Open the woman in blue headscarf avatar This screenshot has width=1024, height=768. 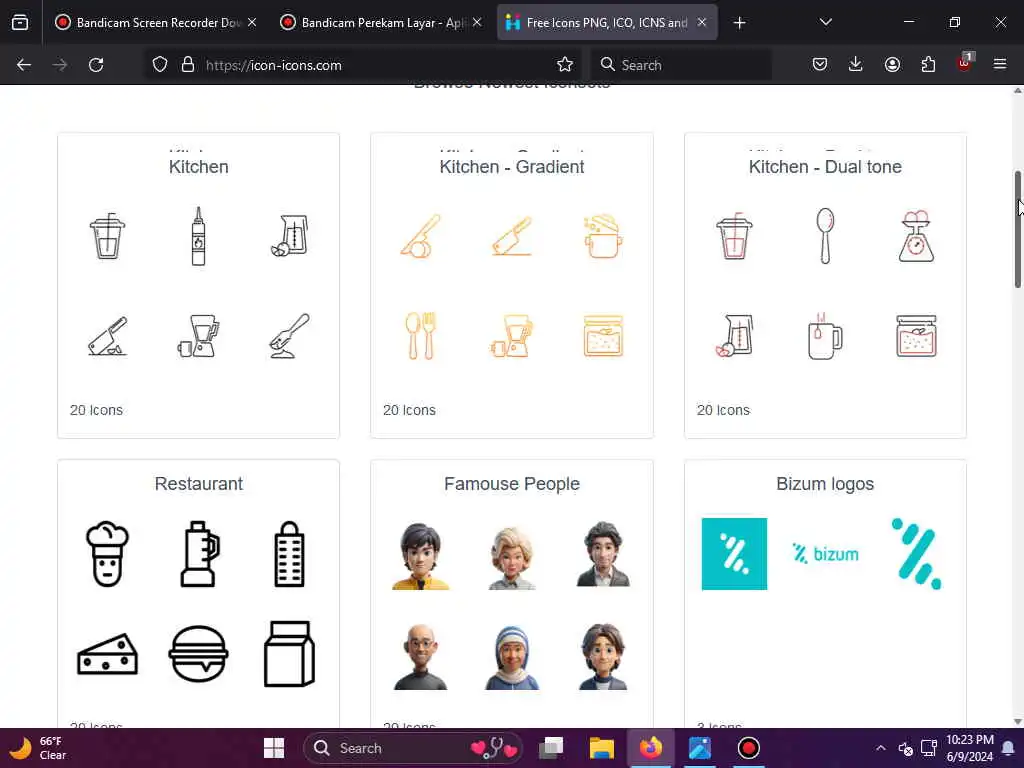coord(512,656)
